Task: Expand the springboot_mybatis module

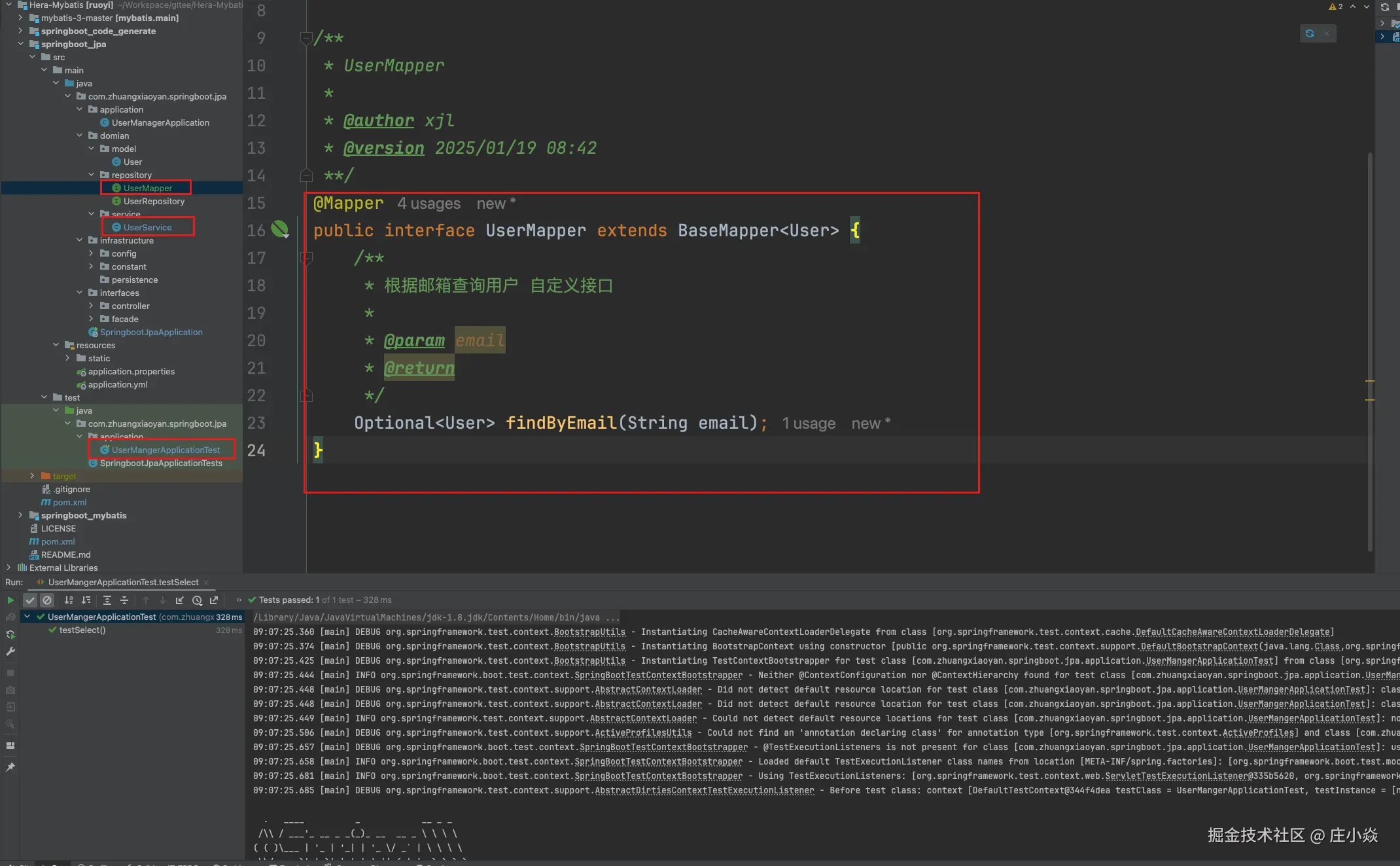Action: [21, 515]
